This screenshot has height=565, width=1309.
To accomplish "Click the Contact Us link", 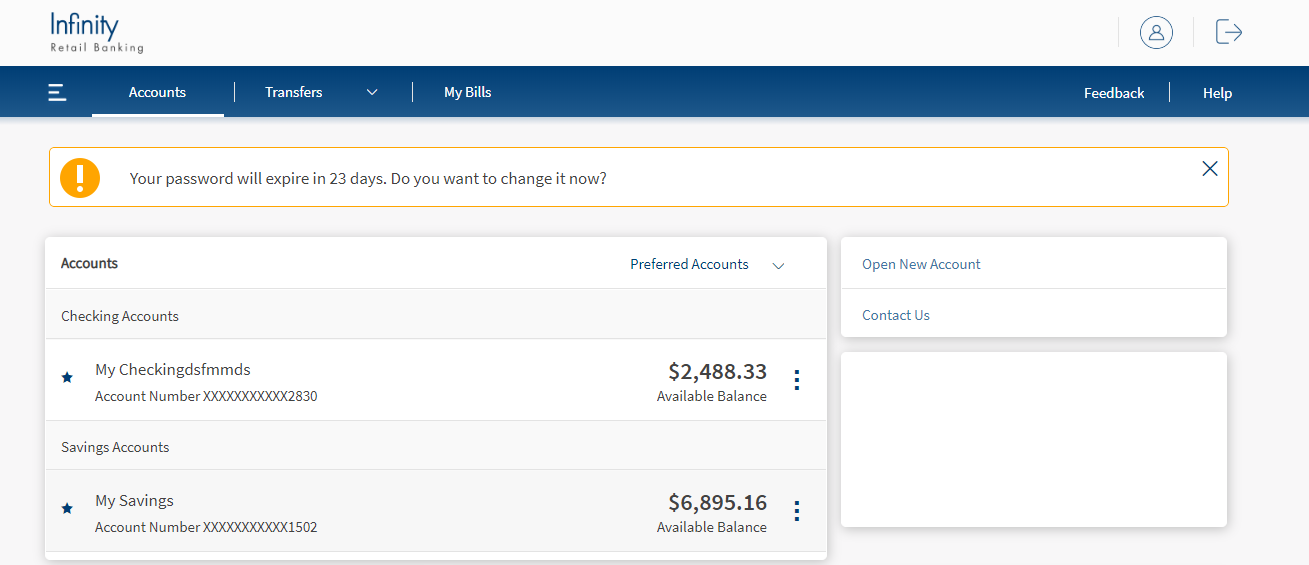I will (x=895, y=315).
